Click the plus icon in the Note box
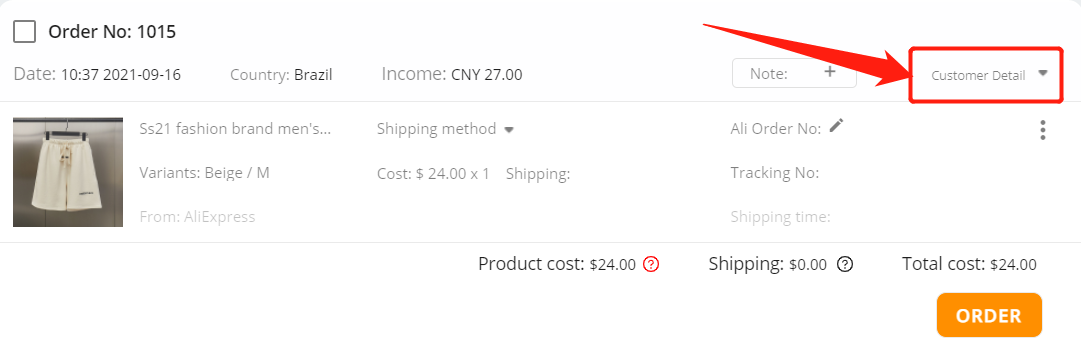1081x364 pixels. (x=830, y=72)
